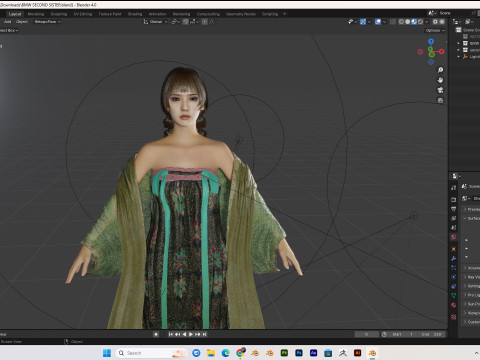
Task: Open the Scene properties tab icon
Action: pyautogui.click(x=454, y=227)
